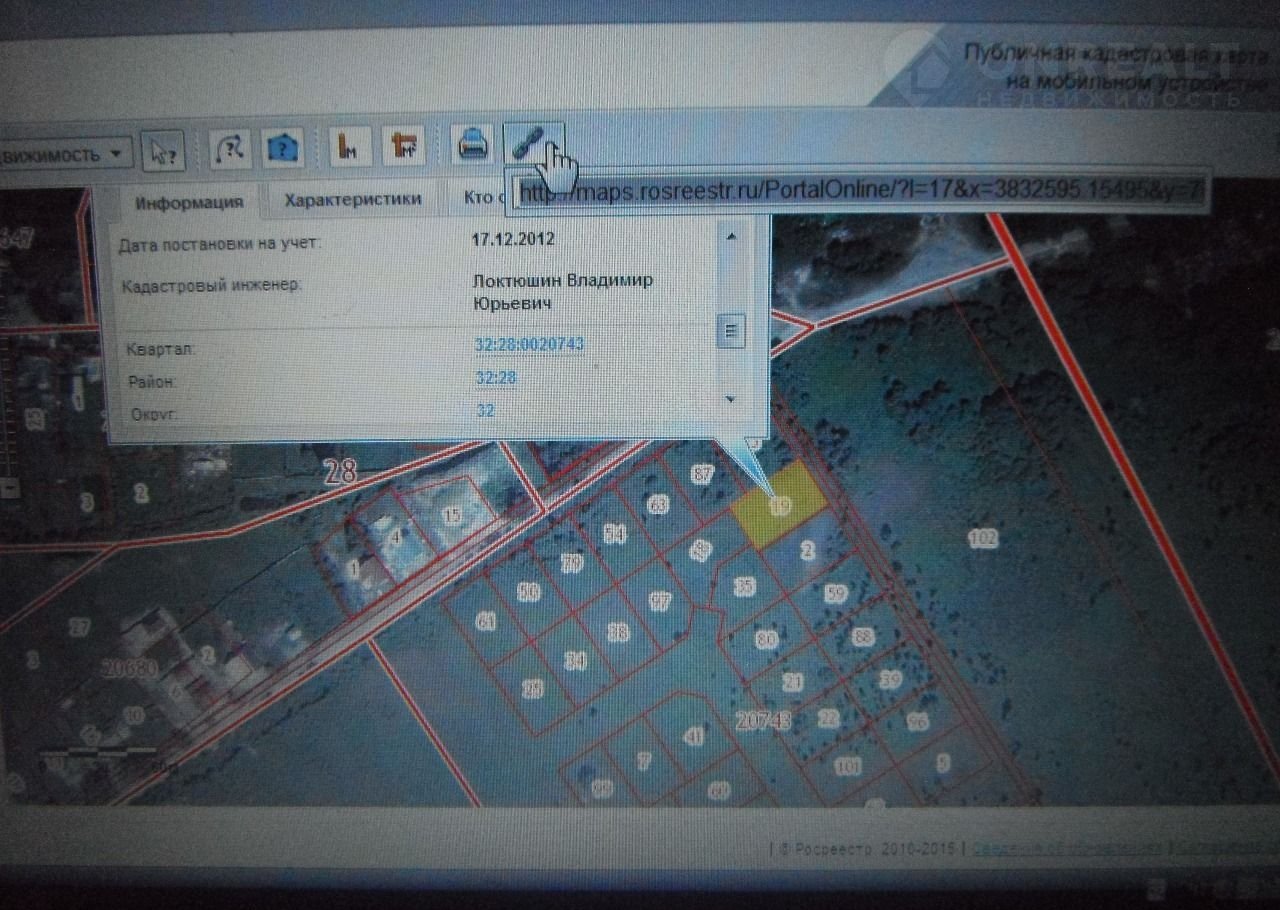This screenshot has height=910, width=1280.
Task: Select the route query tool icon
Action: [x=230, y=149]
